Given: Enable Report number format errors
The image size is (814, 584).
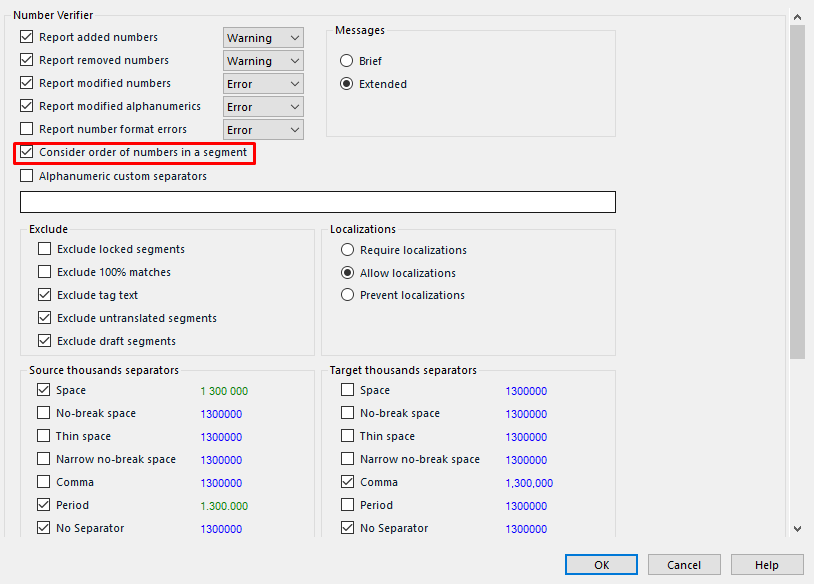Looking at the screenshot, I should (26, 129).
